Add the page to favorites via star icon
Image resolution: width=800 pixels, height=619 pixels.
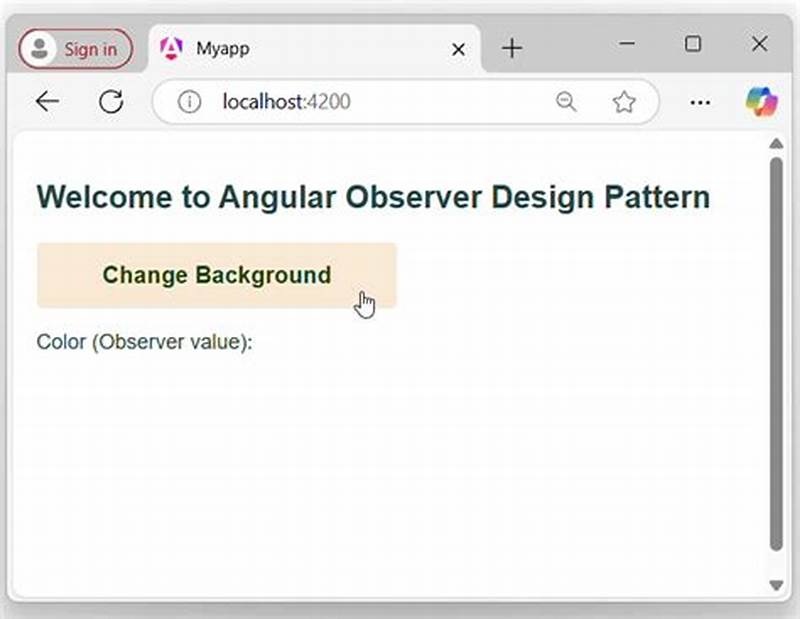(x=625, y=101)
